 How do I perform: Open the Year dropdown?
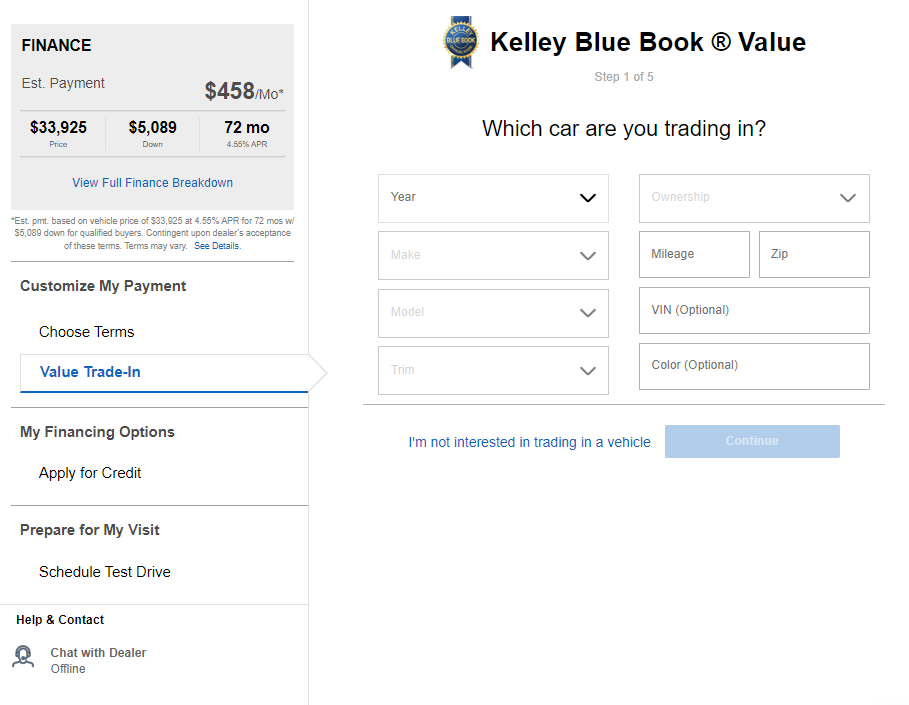(x=493, y=198)
